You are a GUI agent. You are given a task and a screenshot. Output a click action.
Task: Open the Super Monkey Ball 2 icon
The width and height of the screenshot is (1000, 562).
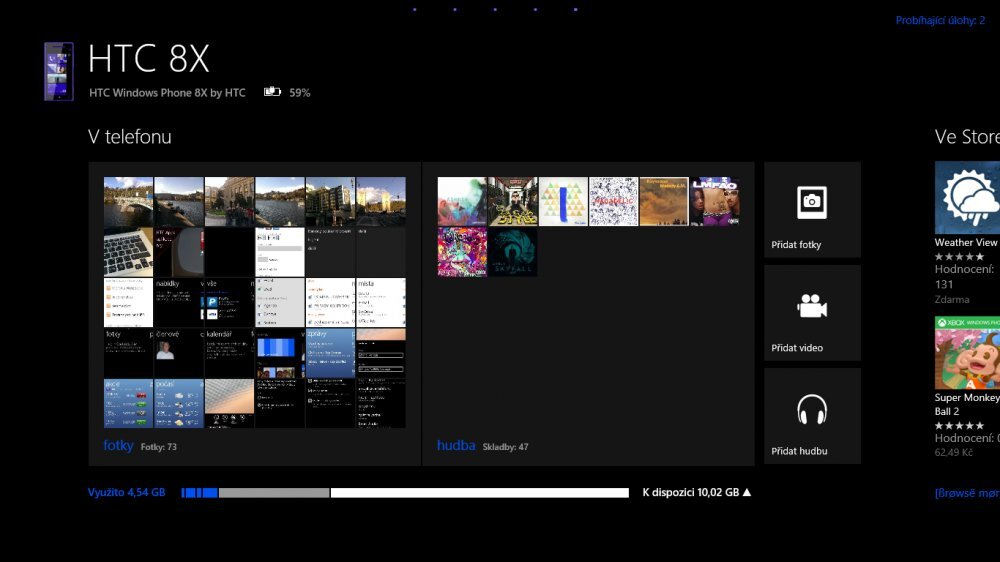(967, 353)
